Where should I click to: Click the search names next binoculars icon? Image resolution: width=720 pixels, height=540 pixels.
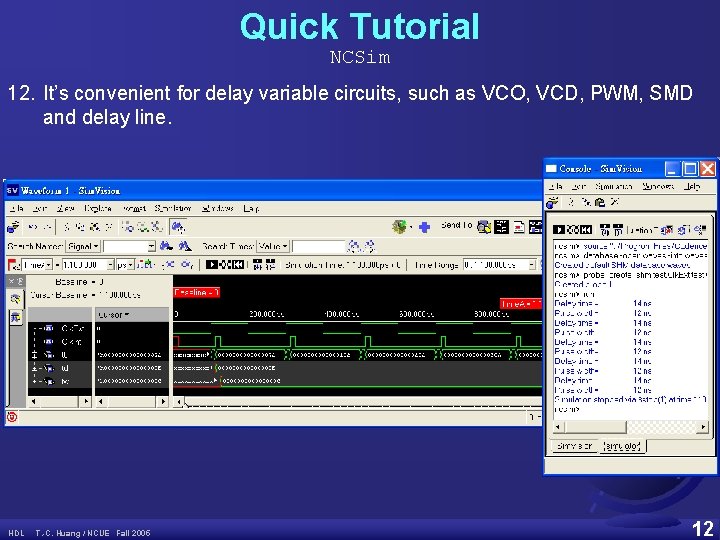coord(185,247)
